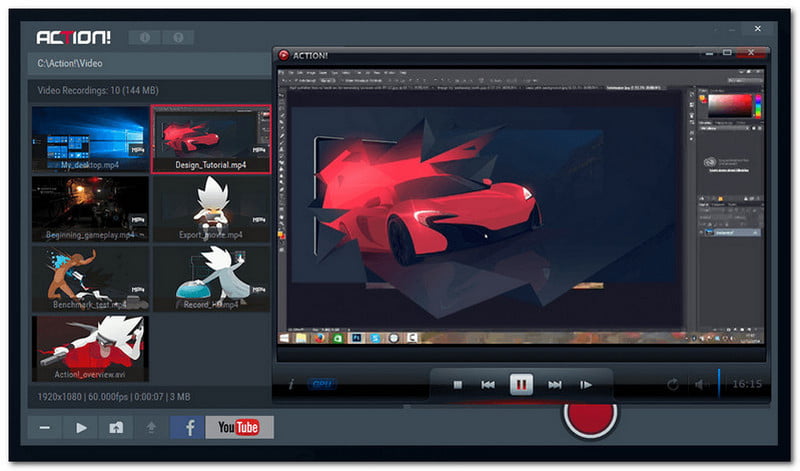Skip to the previous video in the player
Image resolution: width=800 pixels, height=471 pixels.
[x=488, y=385]
